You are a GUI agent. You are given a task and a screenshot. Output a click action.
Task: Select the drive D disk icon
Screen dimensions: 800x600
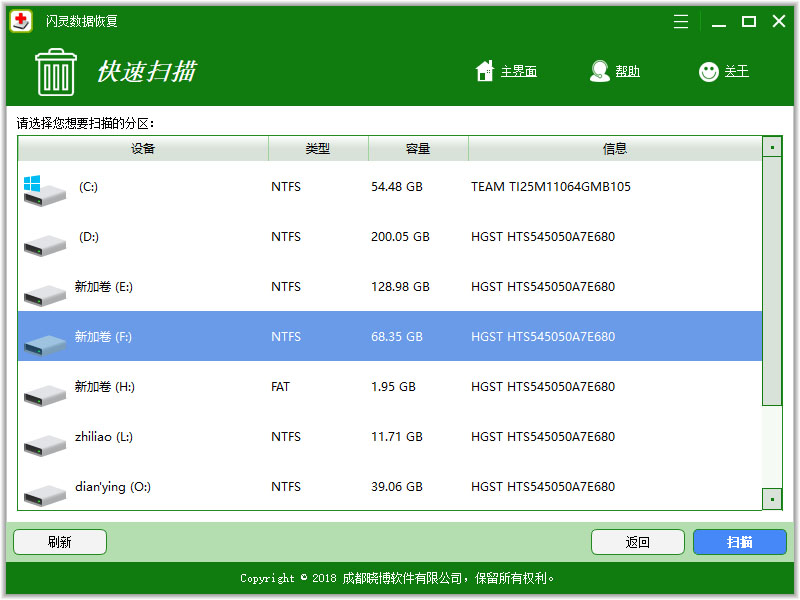click(45, 245)
